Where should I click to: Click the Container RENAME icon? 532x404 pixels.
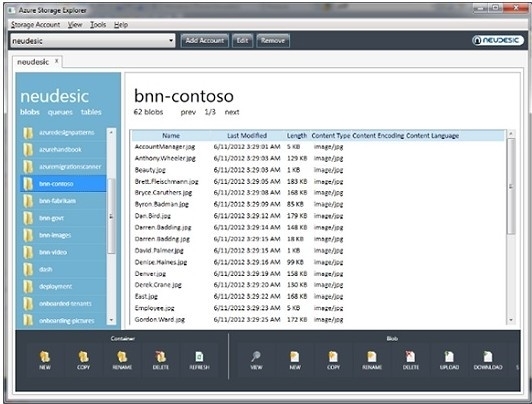point(122,357)
